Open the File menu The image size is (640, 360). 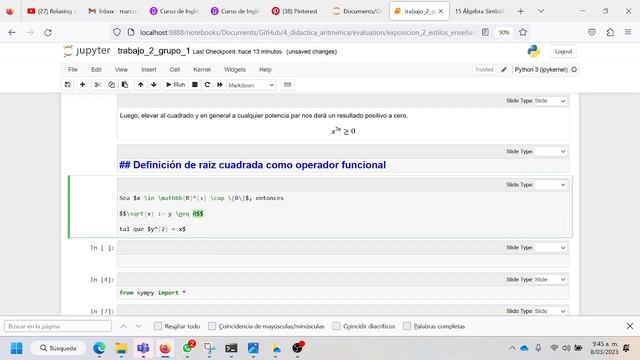(73, 69)
